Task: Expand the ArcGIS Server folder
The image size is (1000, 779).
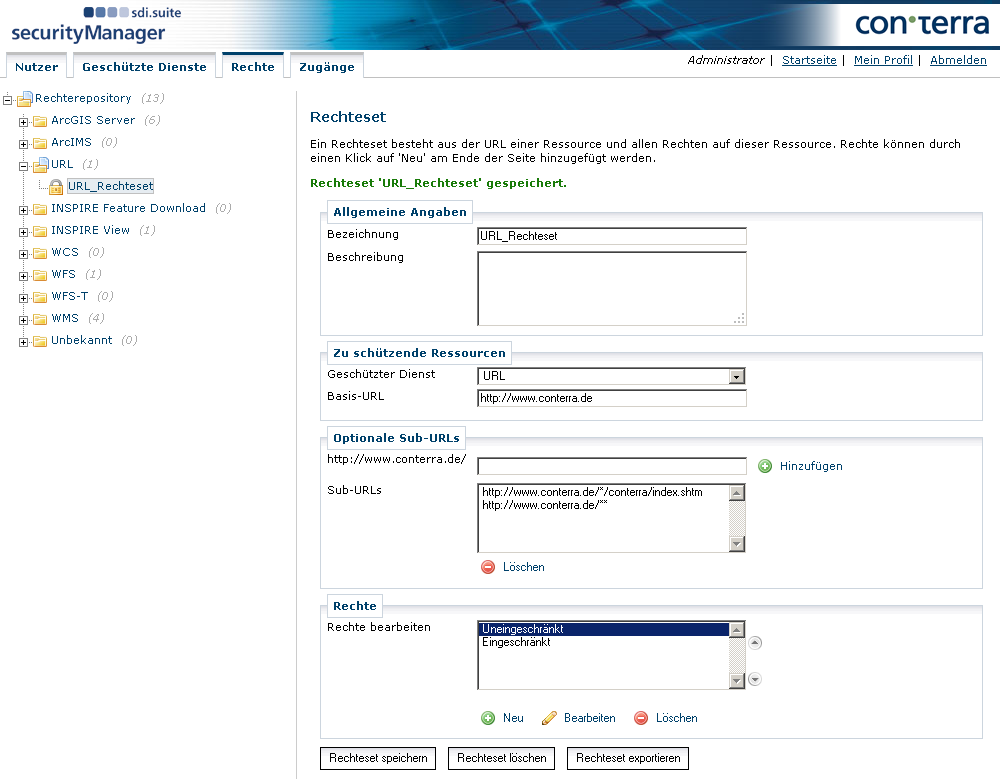Action: [x=24, y=121]
